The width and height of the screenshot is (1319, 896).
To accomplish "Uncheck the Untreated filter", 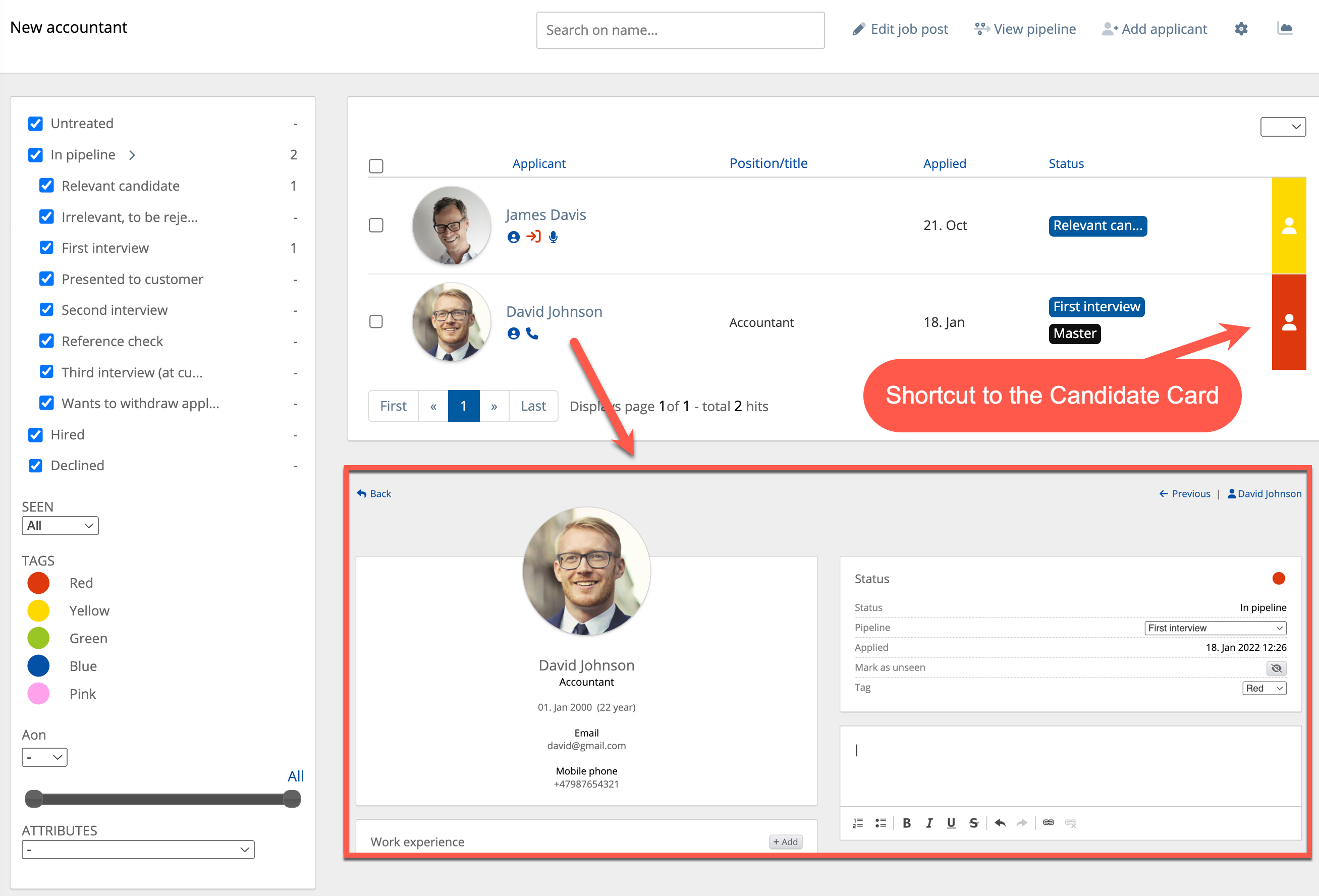I will [x=35, y=124].
